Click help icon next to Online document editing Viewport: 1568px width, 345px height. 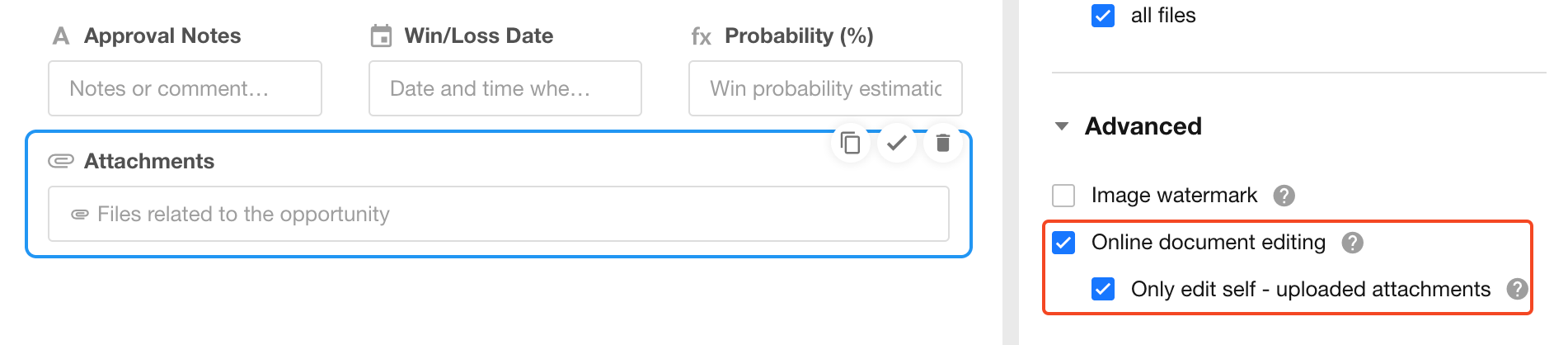pos(1352,243)
